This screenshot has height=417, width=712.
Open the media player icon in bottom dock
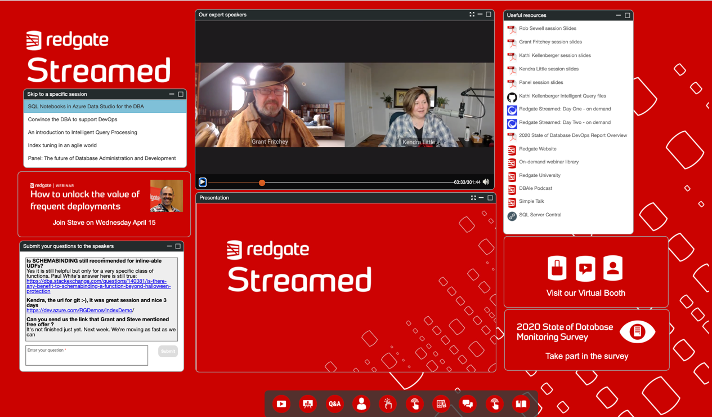tap(281, 403)
